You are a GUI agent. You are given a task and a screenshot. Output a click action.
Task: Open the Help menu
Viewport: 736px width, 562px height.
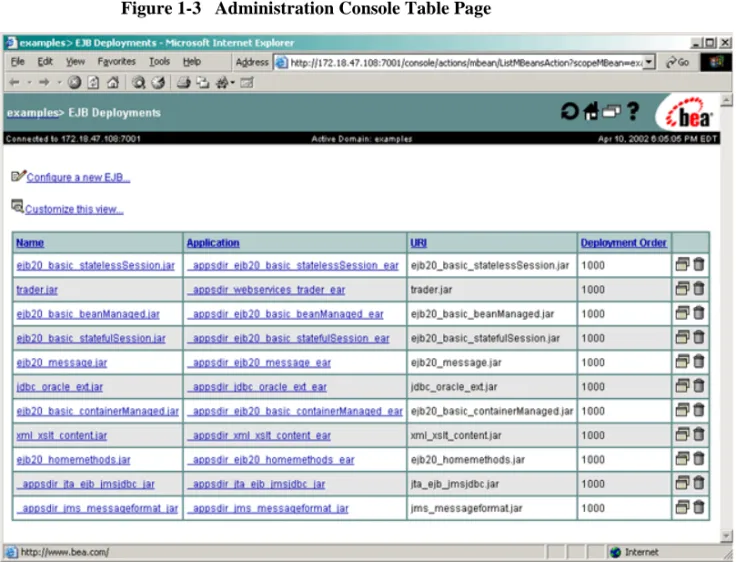pyautogui.click(x=192, y=62)
